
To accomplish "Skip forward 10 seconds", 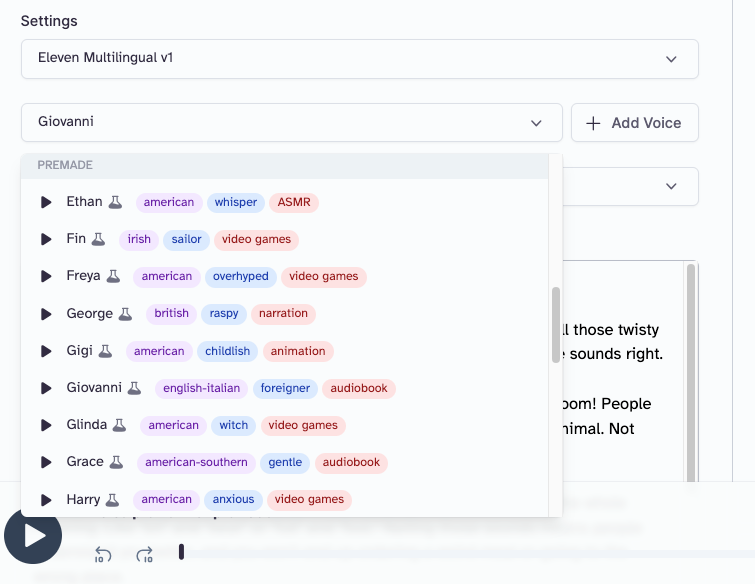I will pos(145,554).
